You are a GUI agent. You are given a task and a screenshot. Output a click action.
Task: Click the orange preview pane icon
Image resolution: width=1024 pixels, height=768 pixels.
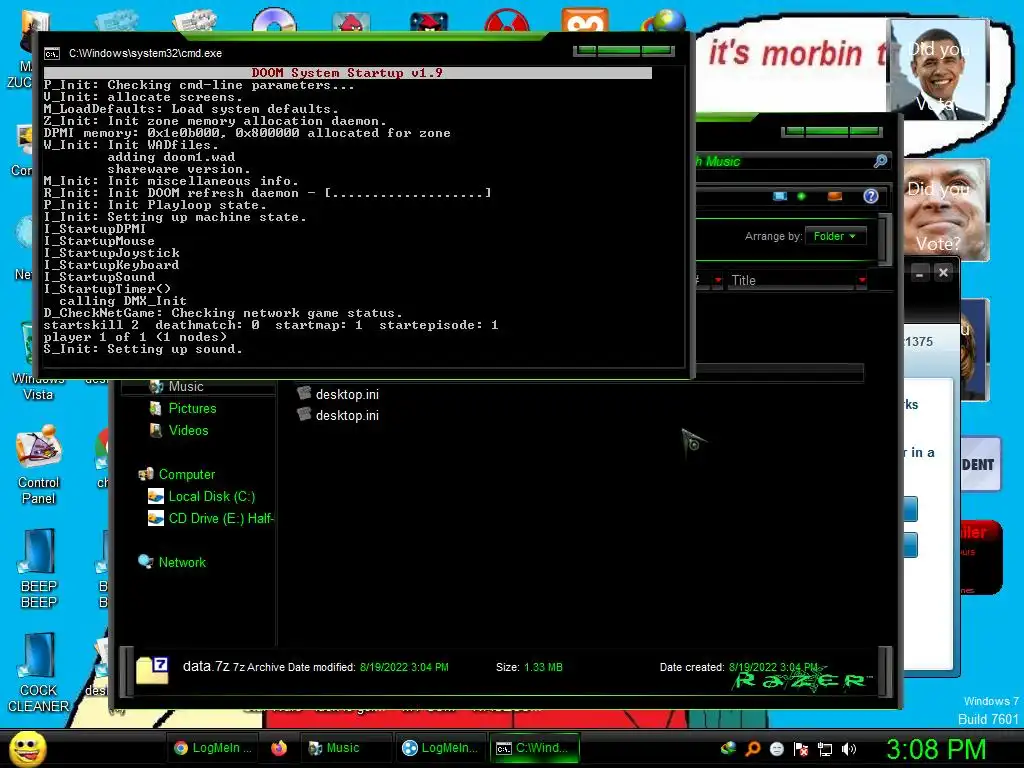click(835, 196)
